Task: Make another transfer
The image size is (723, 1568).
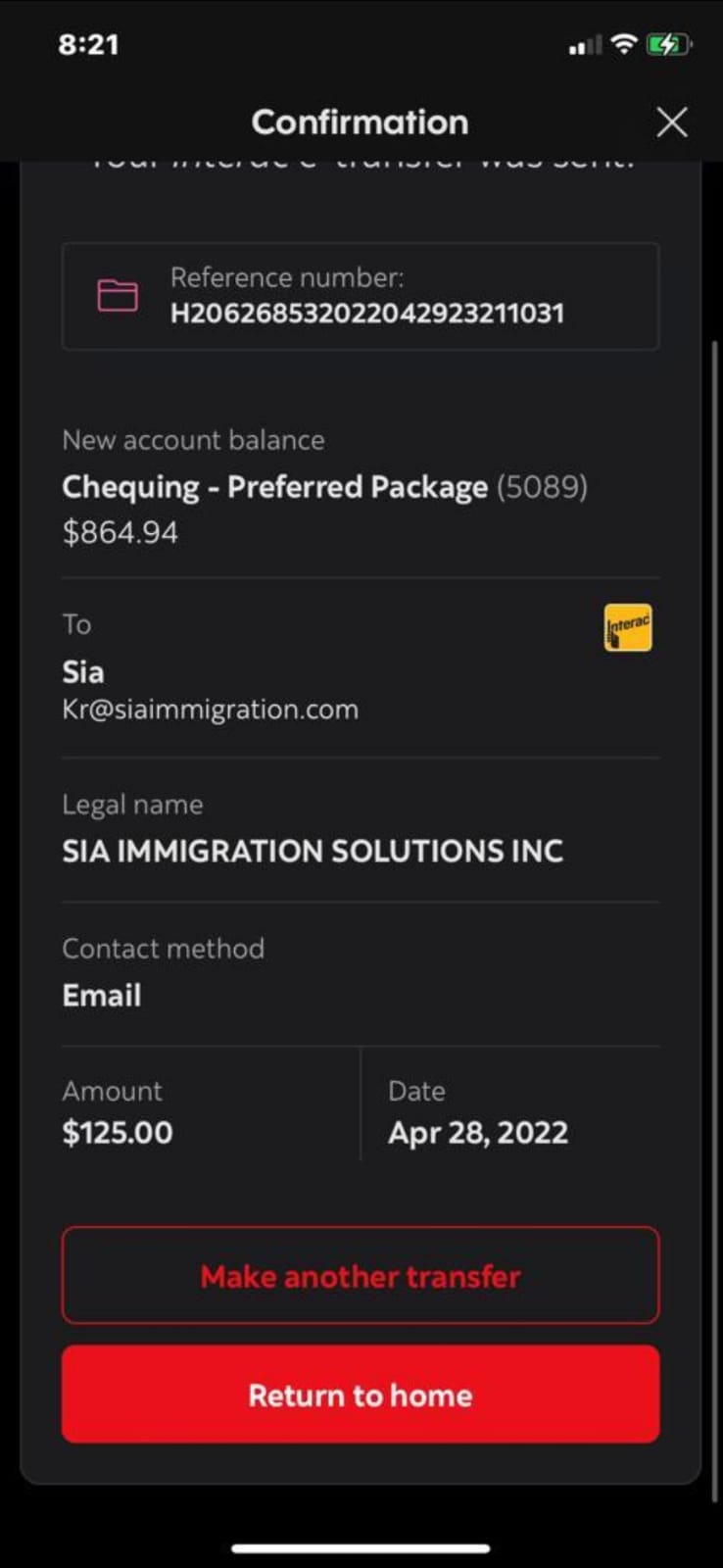Action: 361,1275
